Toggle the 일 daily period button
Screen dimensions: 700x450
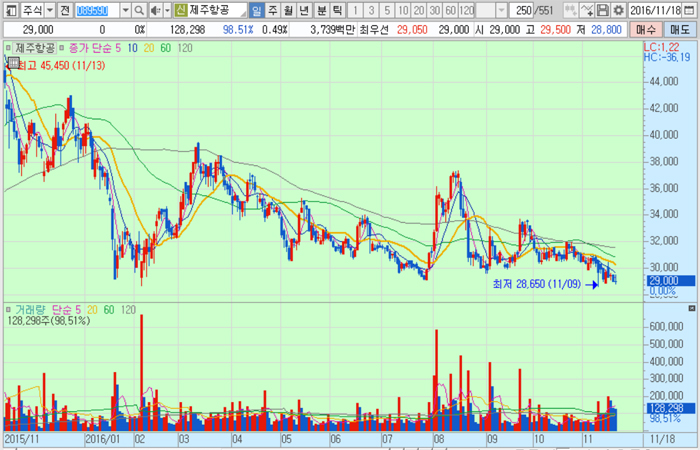click(x=256, y=10)
